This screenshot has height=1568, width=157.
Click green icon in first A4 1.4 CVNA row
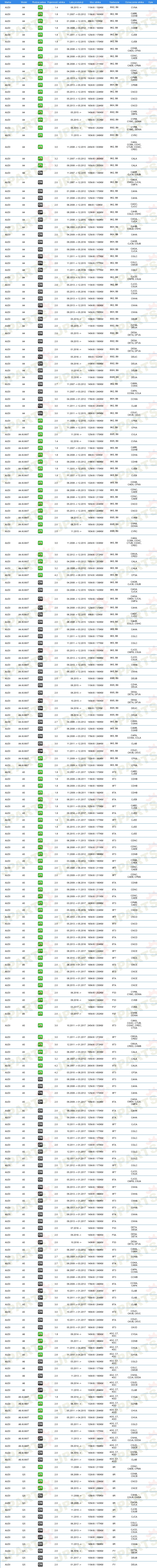[40, 7]
